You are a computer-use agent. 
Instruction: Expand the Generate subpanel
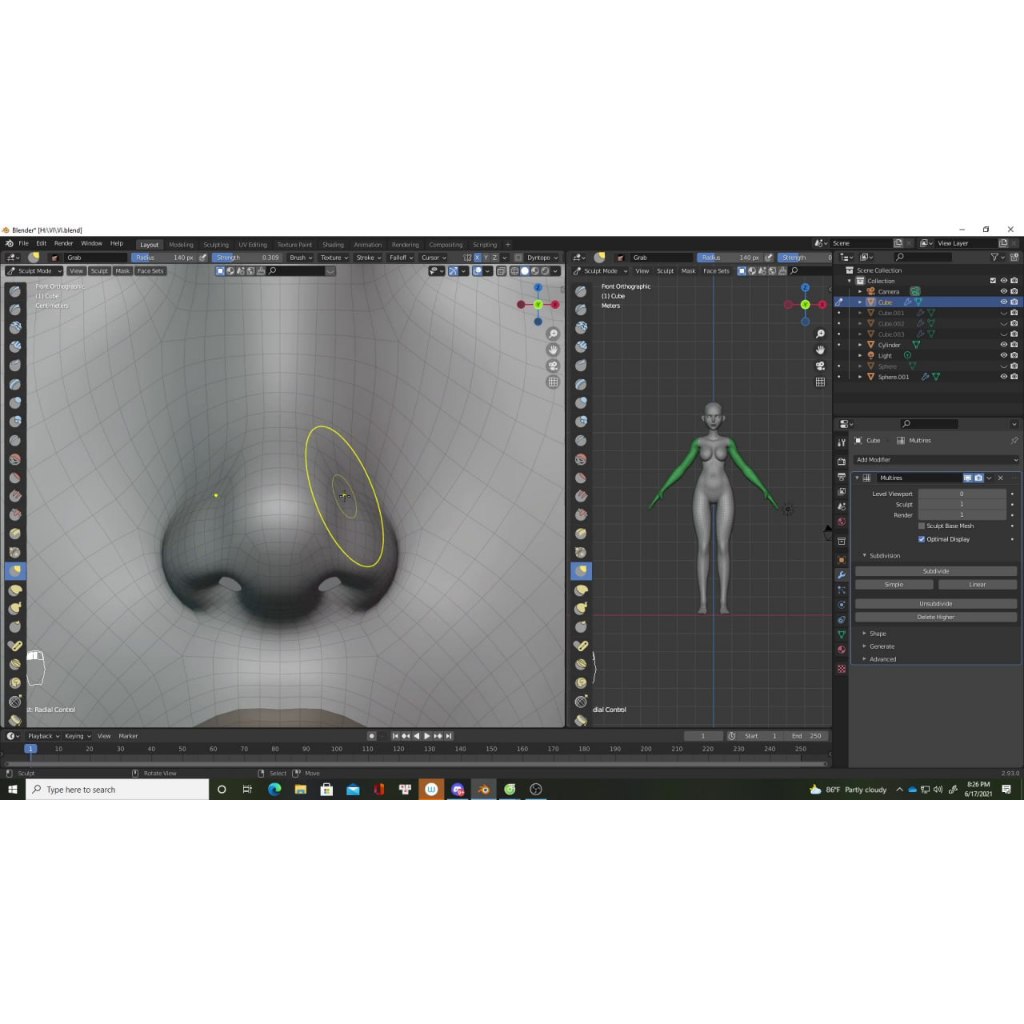pos(881,647)
